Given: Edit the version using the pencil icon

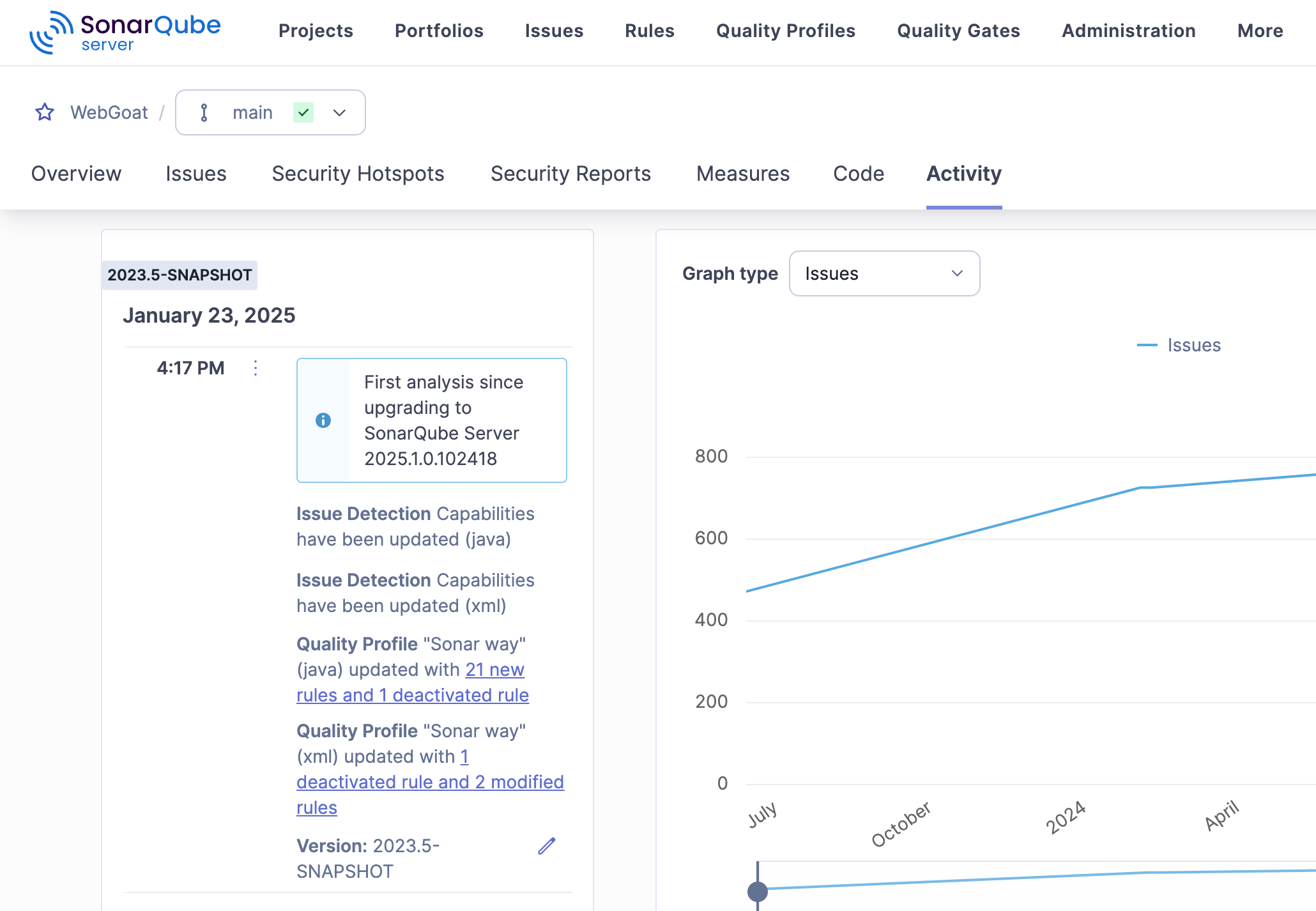Looking at the screenshot, I should coord(546,846).
